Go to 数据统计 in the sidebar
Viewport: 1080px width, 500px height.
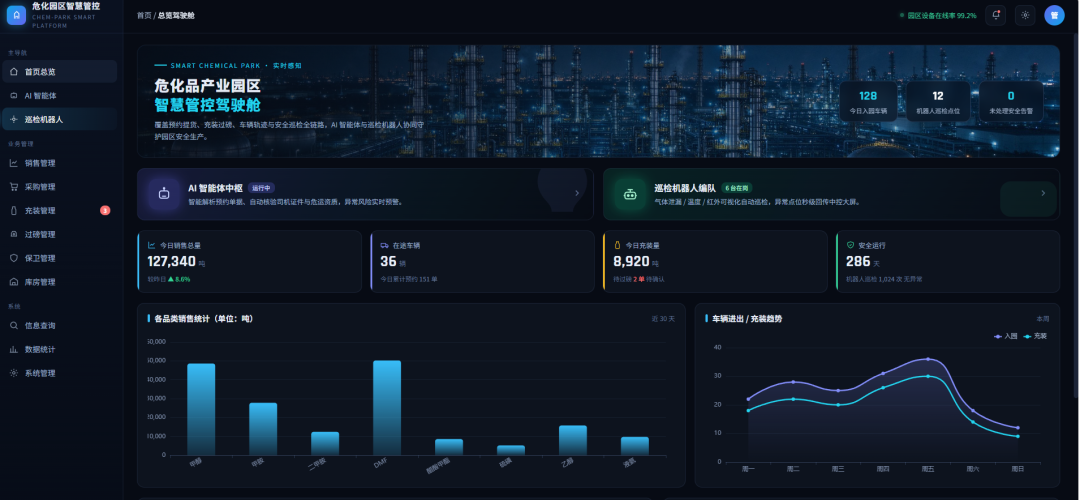coord(59,349)
